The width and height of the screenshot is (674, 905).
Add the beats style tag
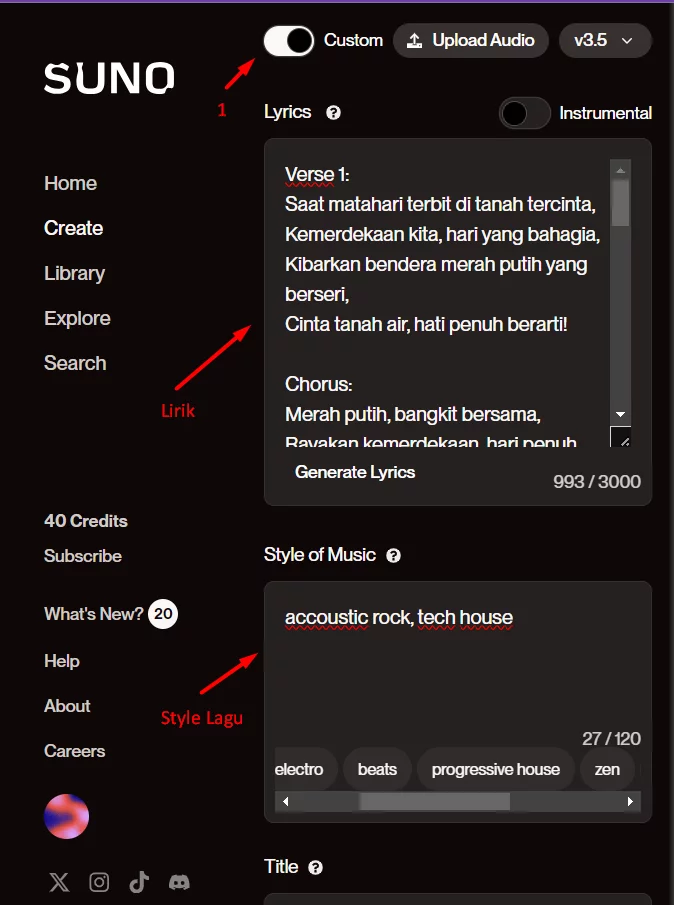(x=377, y=769)
